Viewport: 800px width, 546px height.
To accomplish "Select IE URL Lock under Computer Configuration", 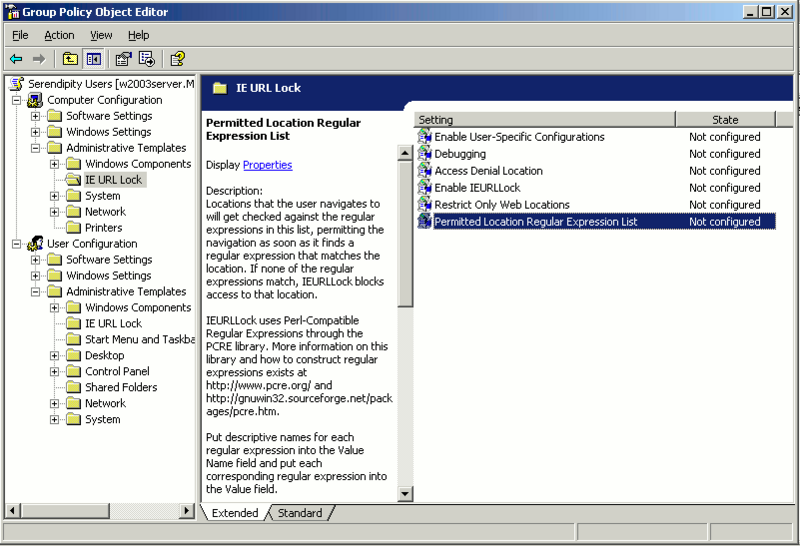I will click(113, 180).
